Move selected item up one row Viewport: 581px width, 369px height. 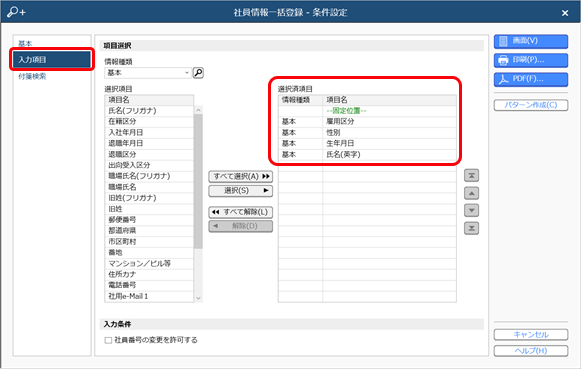pyautogui.click(x=471, y=193)
